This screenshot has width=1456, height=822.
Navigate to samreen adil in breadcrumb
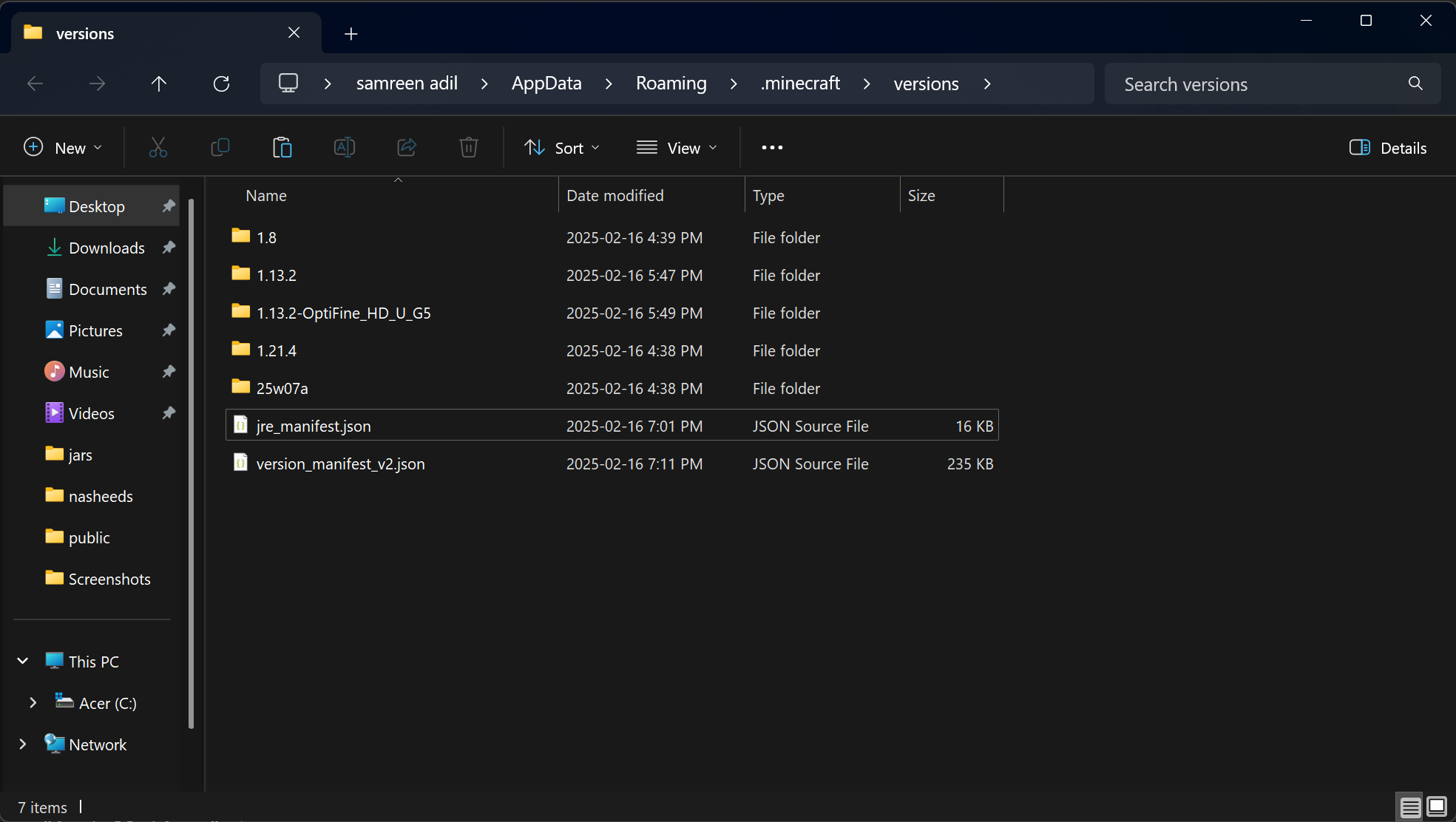pos(407,84)
